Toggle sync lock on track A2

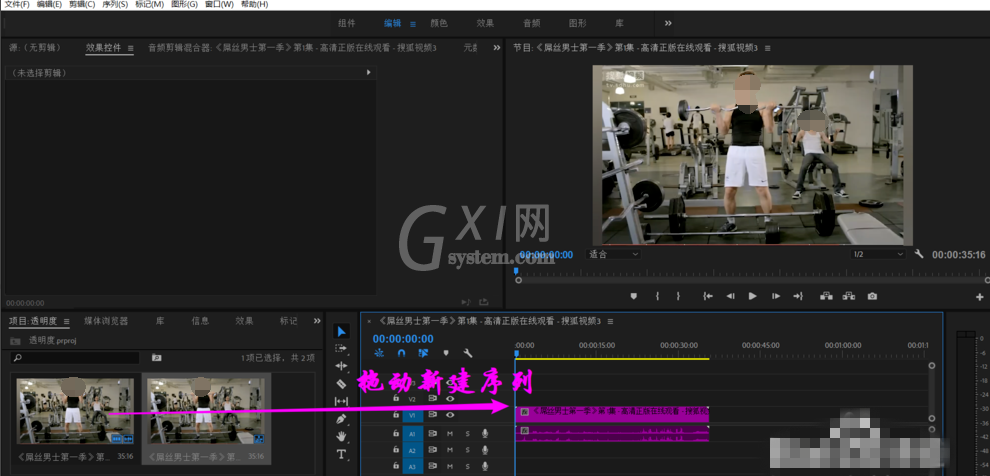tap(433, 450)
